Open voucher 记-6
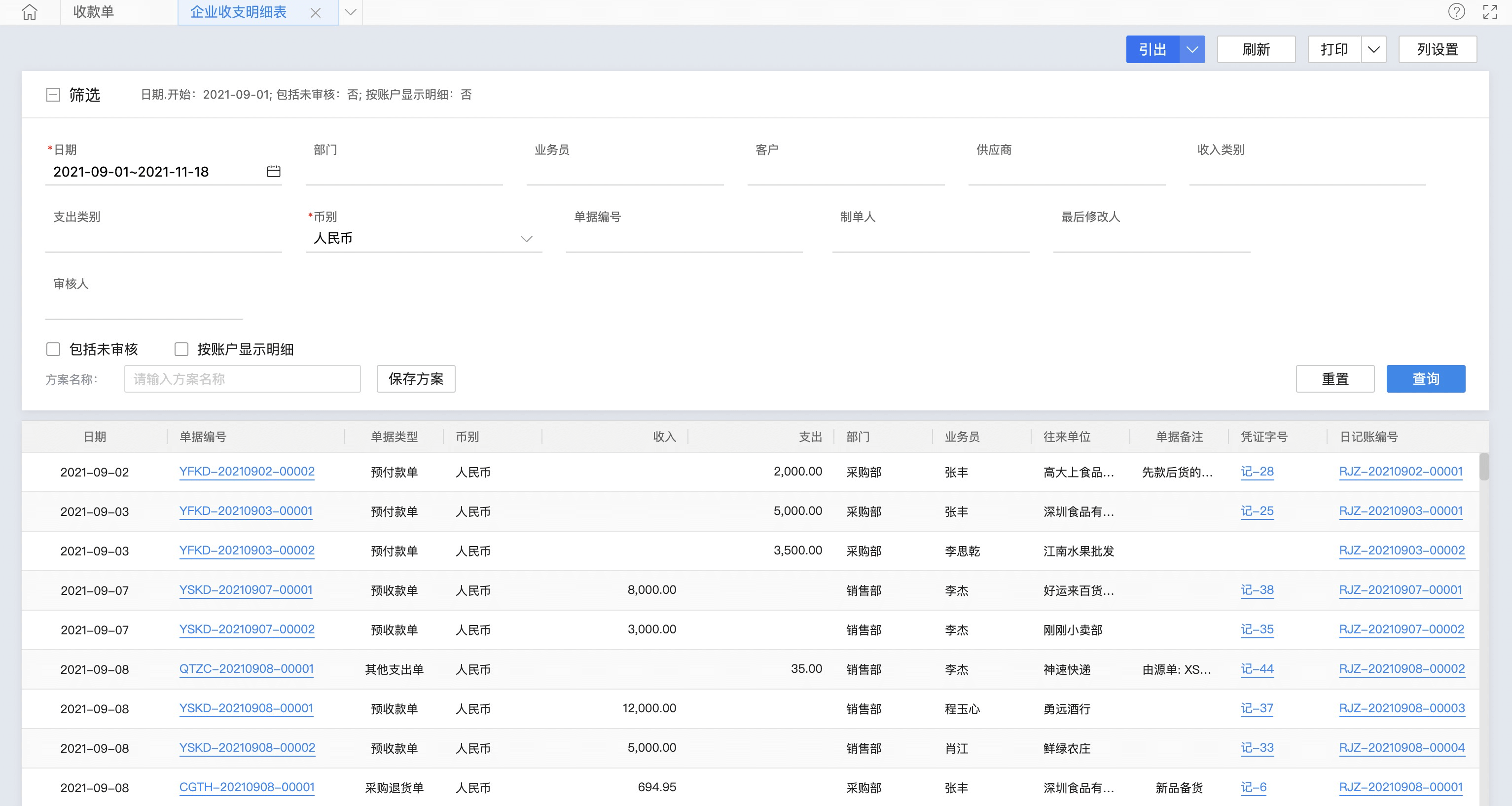1512x806 pixels. coord(1253,787)
